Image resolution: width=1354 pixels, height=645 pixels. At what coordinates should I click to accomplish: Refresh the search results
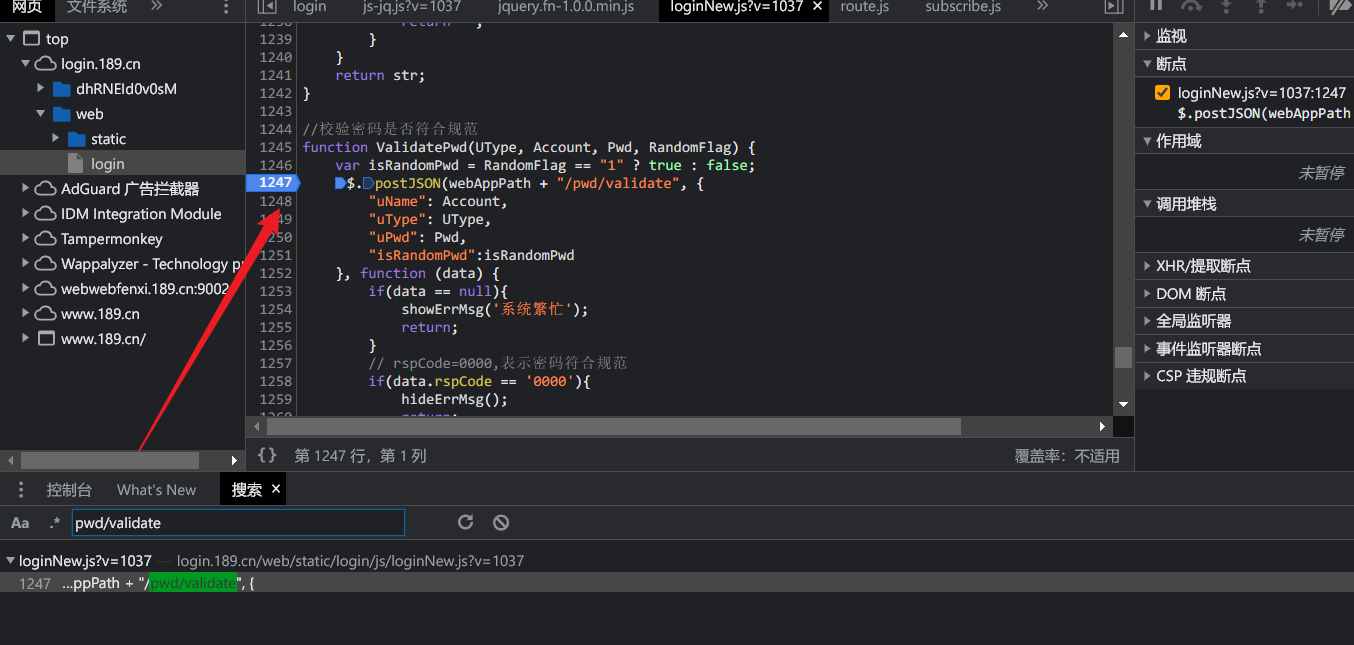tap(465, 522)
